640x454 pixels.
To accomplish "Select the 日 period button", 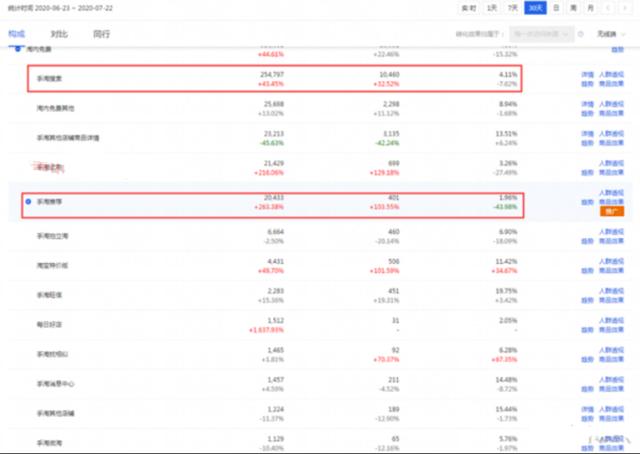I will tap(556, 8).
